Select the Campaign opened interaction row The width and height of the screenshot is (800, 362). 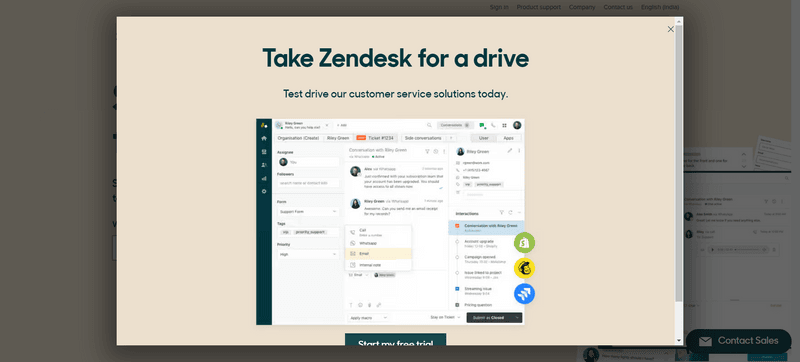(x=481, y=259)
